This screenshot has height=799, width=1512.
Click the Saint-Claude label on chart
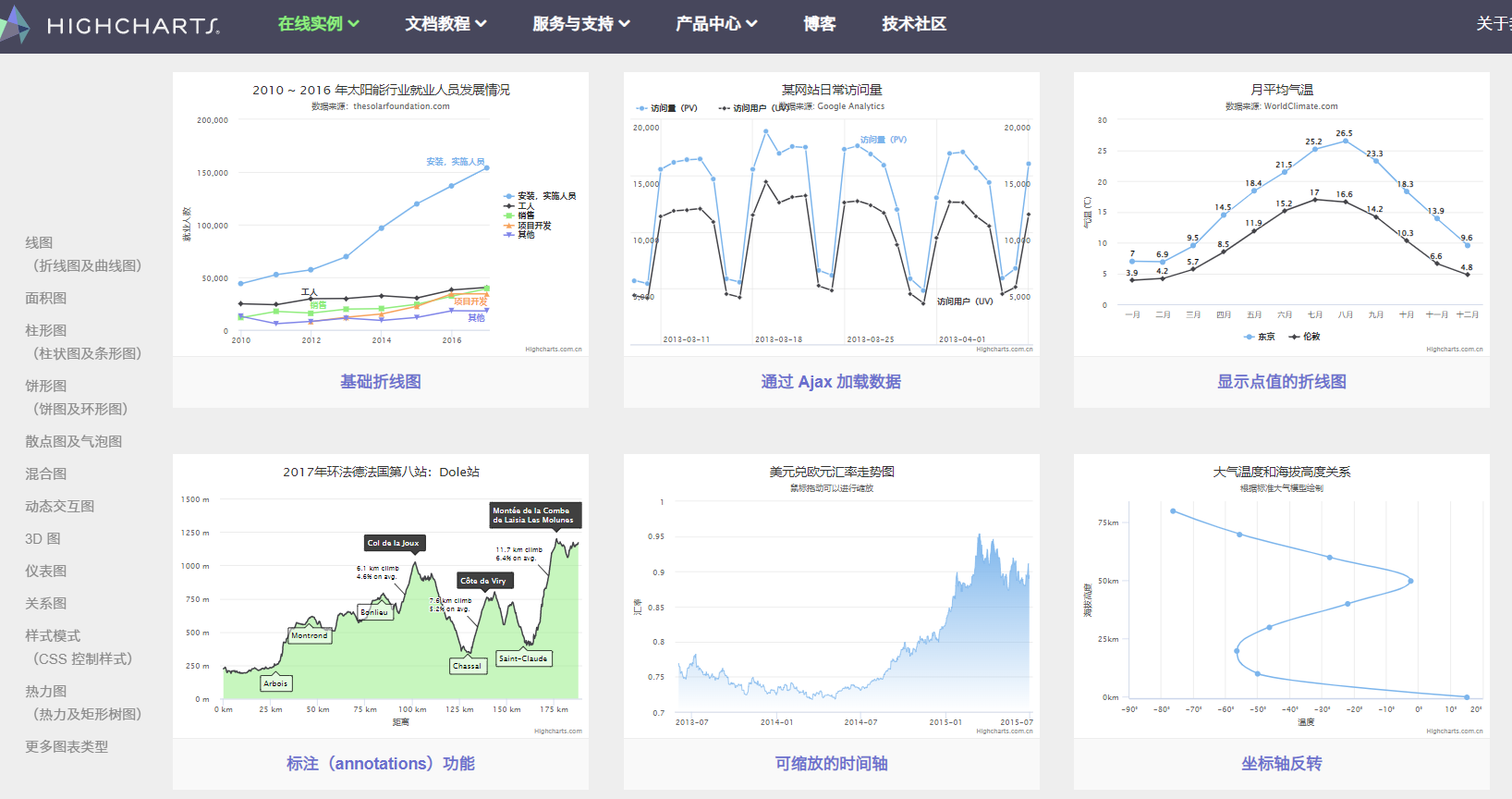[523, 658]
